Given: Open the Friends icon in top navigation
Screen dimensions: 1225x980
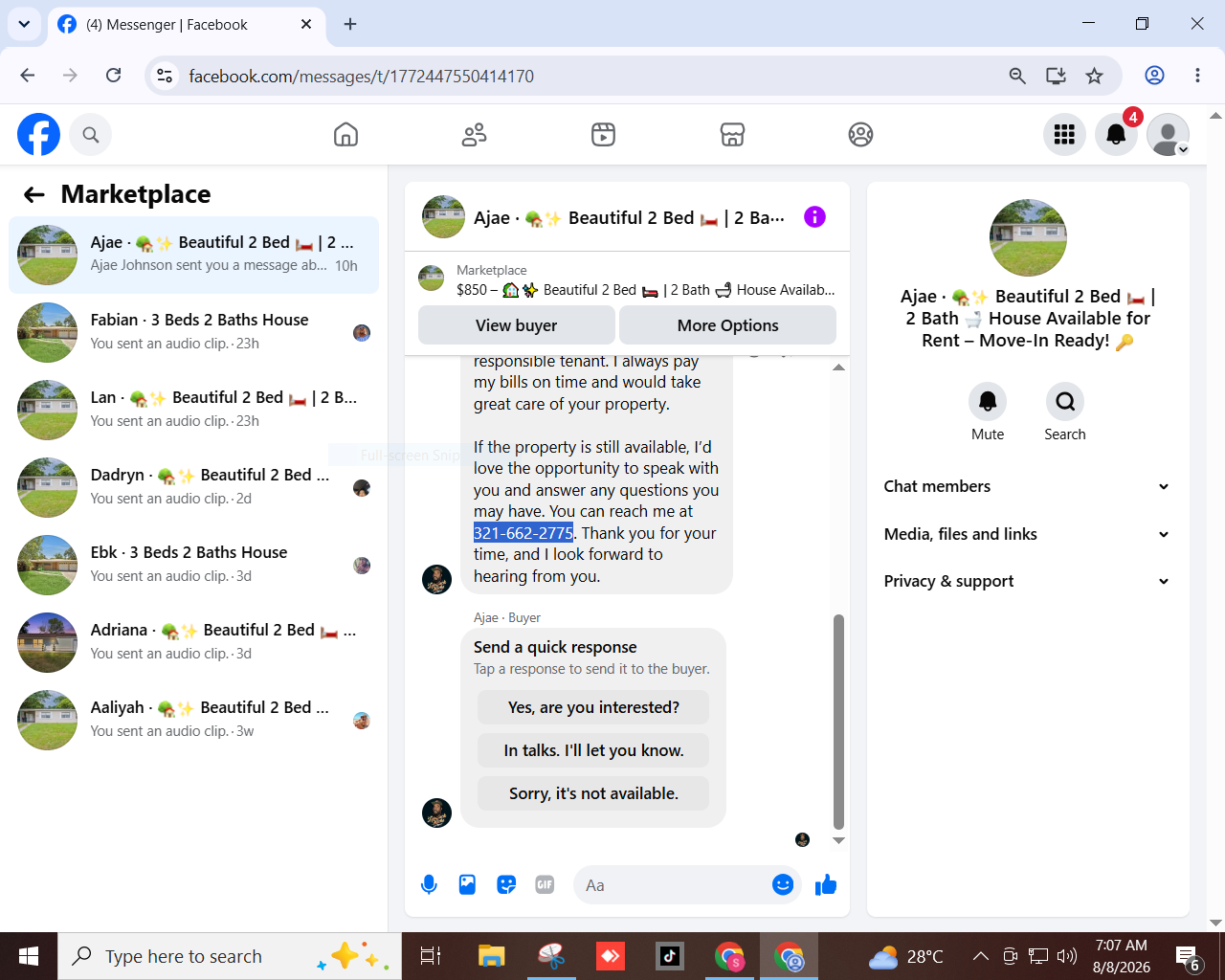Looking at the screenshot, I should point(475,135).
